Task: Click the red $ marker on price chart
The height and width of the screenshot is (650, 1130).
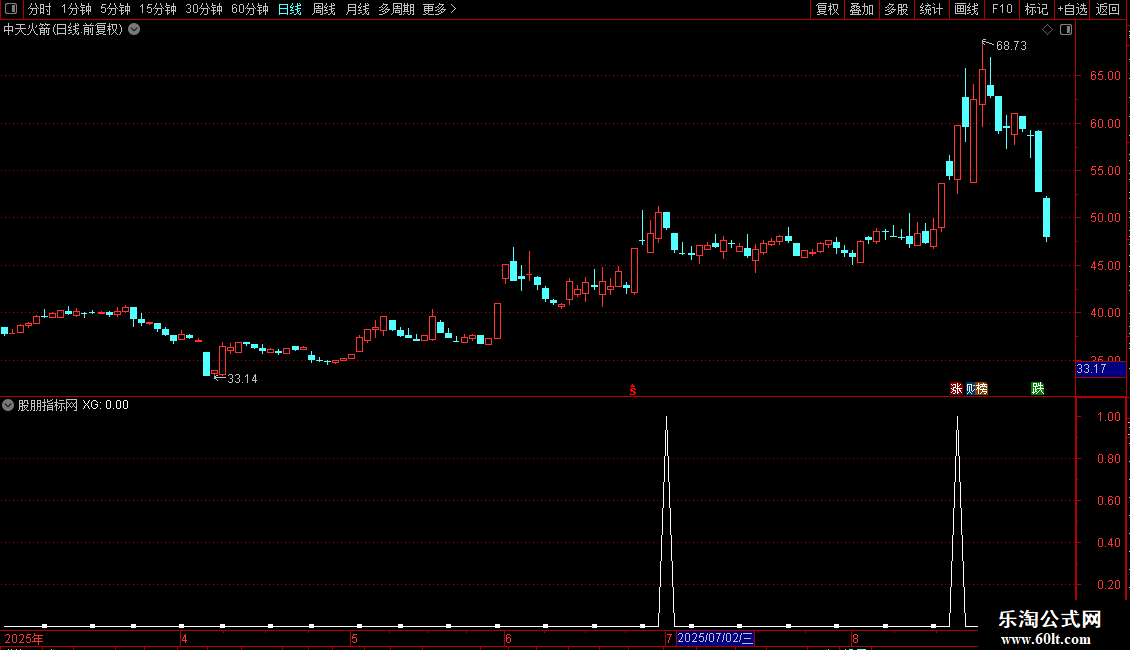Action: tap(633, 390)
